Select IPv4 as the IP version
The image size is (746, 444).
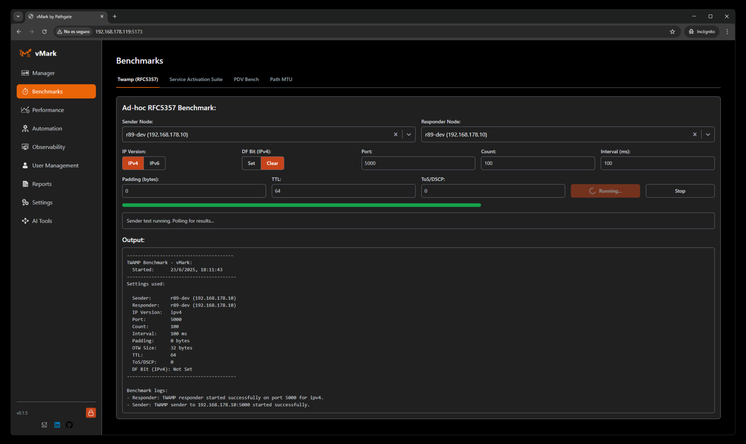[133, 163]
